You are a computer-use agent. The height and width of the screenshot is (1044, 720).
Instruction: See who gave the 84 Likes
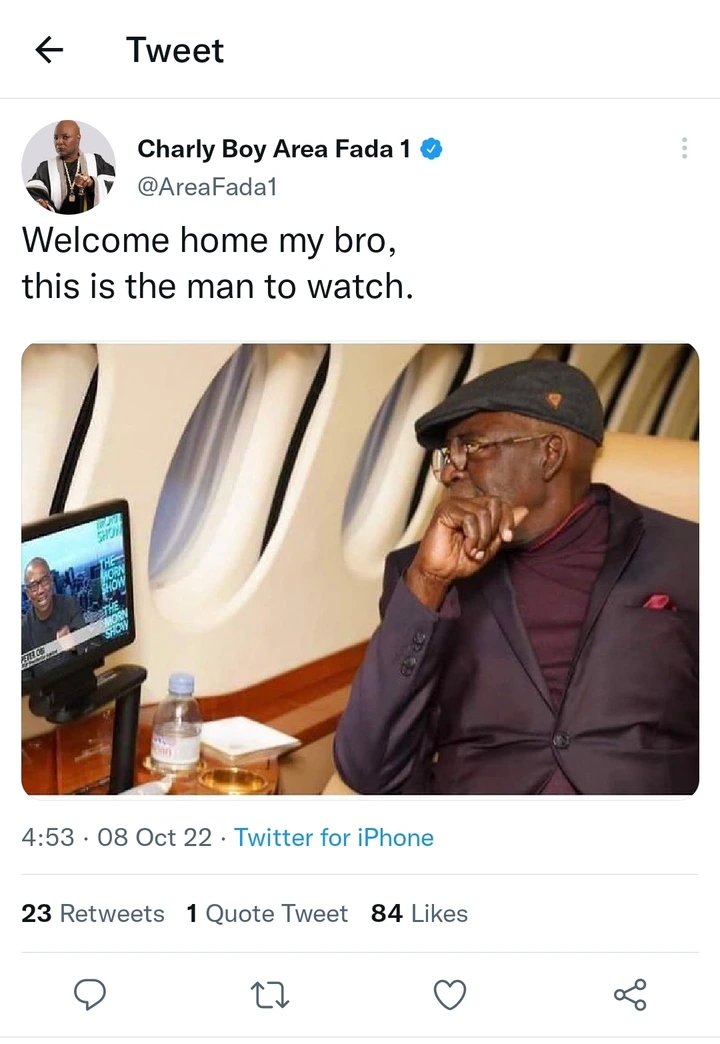click(x=419, y=913)
